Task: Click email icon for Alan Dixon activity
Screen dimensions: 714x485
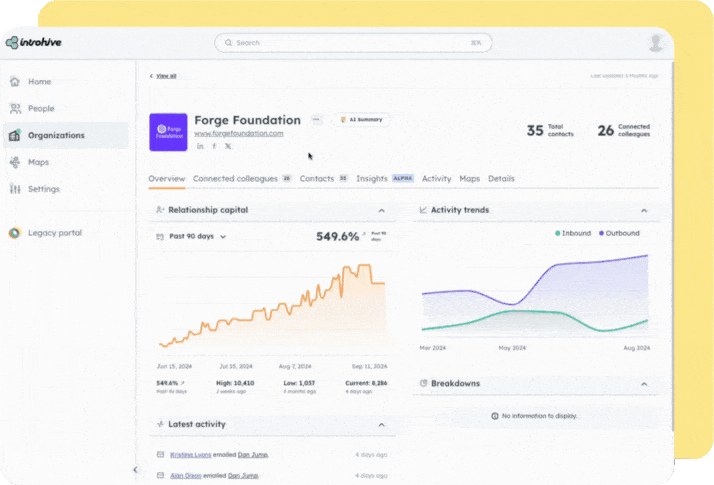Action: point(160,475)
